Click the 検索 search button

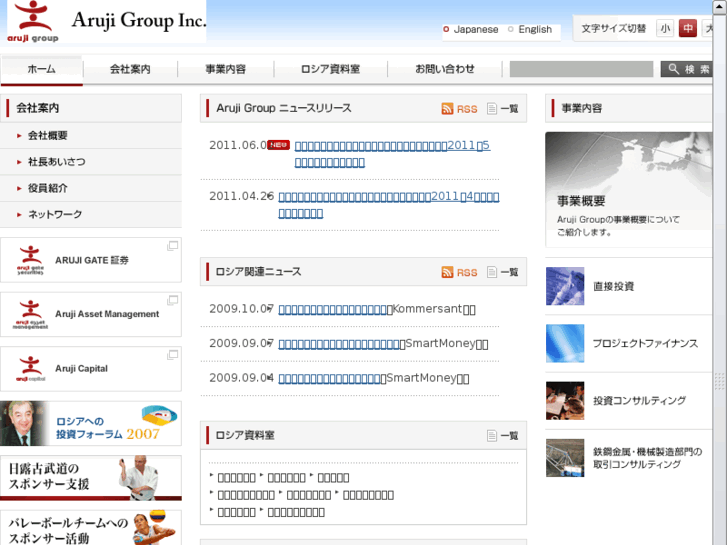(x=687, y=69)
